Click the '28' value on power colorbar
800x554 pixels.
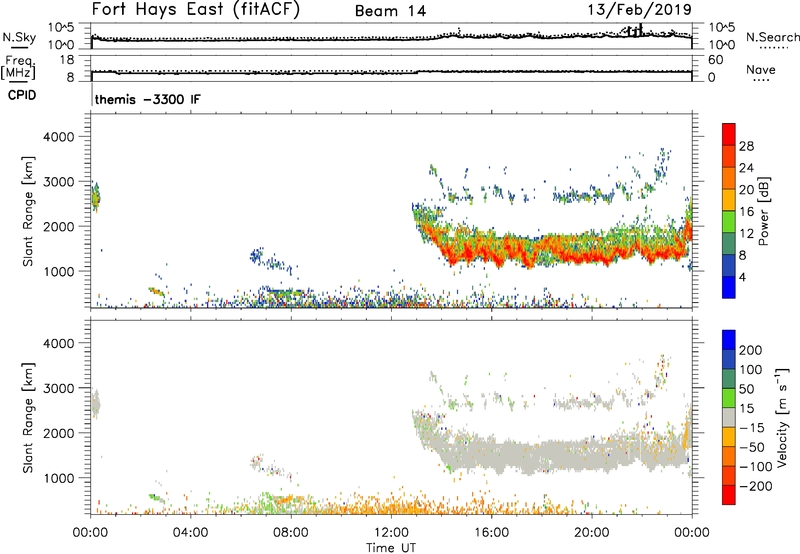click(x=746, y=146)
